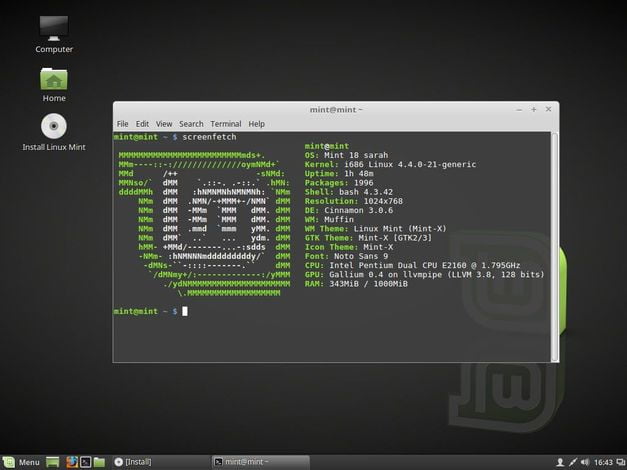This screenshot has width=627, height=470.
Task: Launch Terminal from the panel launcher
Action: [86, 462]
